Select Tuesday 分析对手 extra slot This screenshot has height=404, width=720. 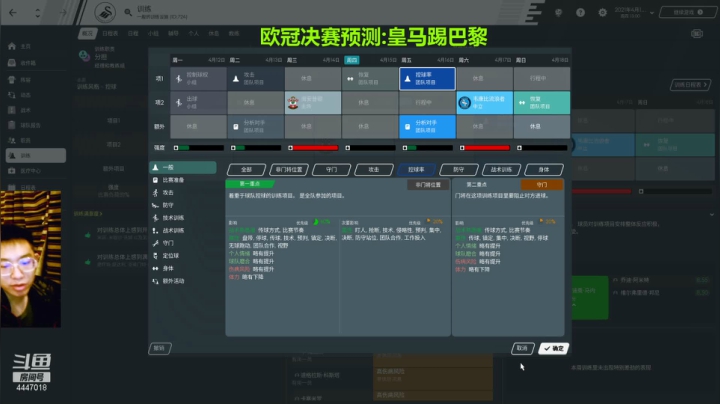point(256,126)
